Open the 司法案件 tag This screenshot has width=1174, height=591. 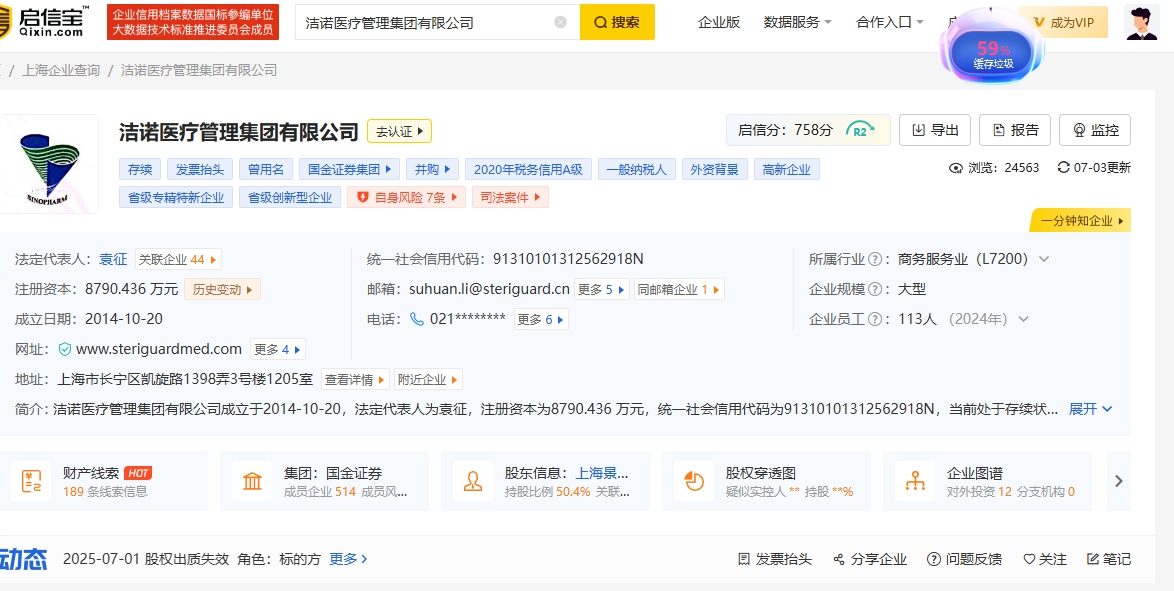click(x=510, y=197)
